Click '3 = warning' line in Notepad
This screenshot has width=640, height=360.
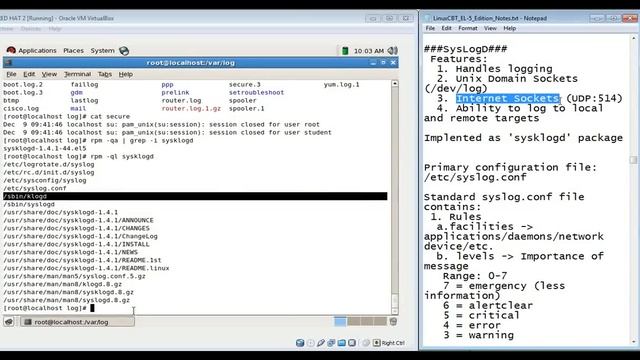tap(478, 335)
